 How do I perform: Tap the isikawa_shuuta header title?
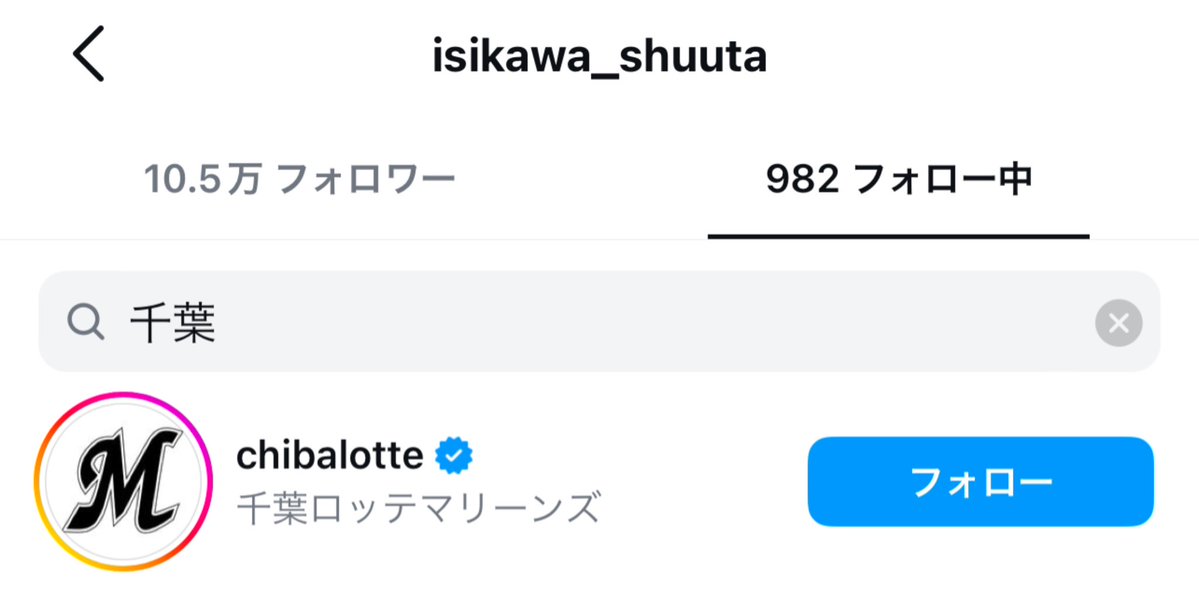pos(600,57)
